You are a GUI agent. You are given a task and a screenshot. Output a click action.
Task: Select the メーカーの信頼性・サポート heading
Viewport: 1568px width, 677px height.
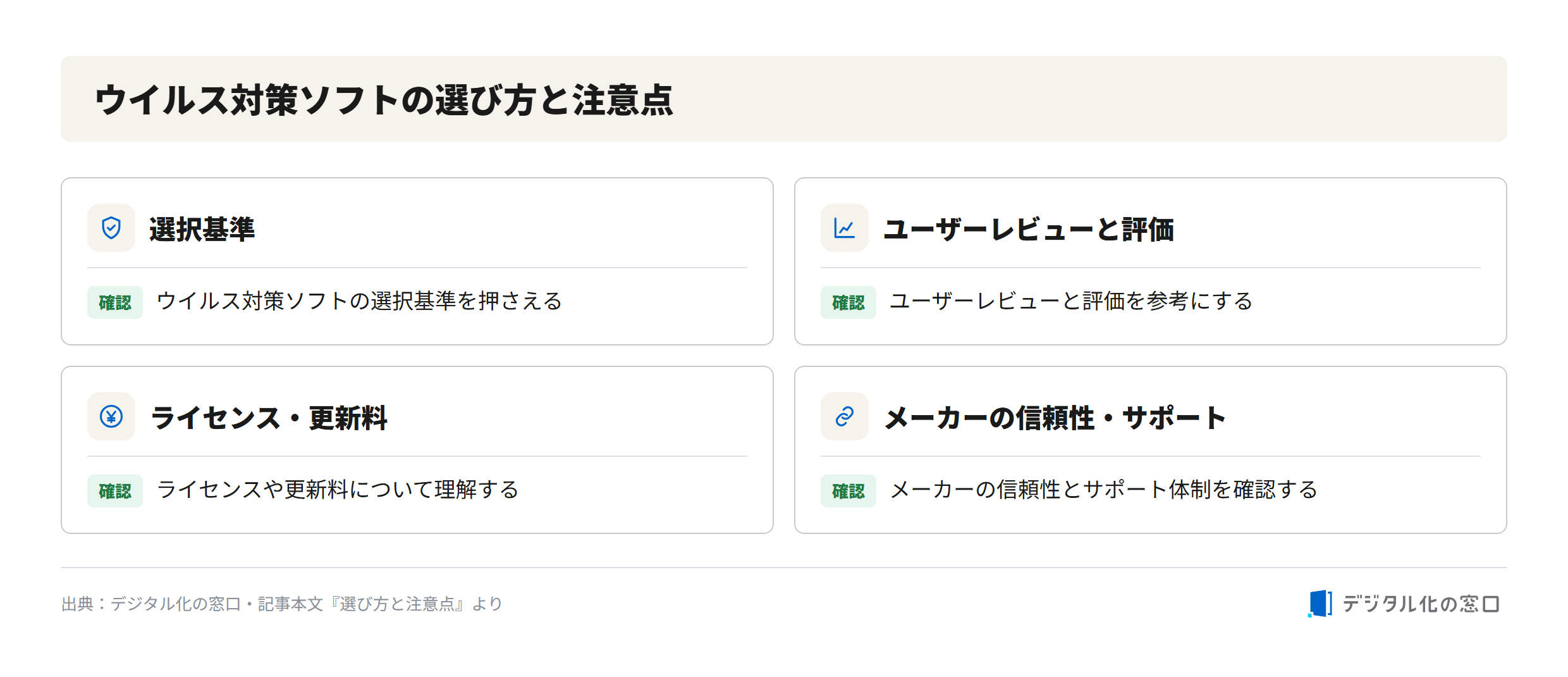pos(1055,418)
